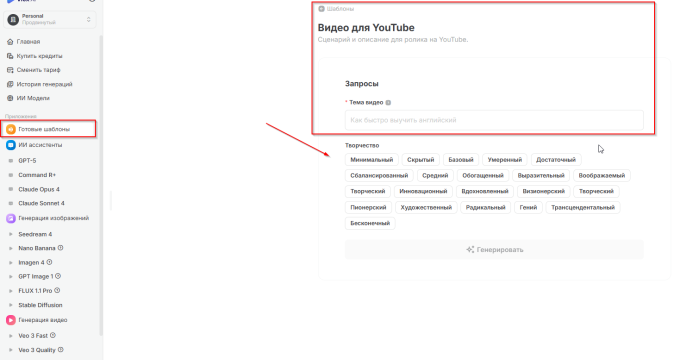Choose the Пионерский creativity chip
Viewport: 680px width, 360px height.
click(x=368, y=207)
